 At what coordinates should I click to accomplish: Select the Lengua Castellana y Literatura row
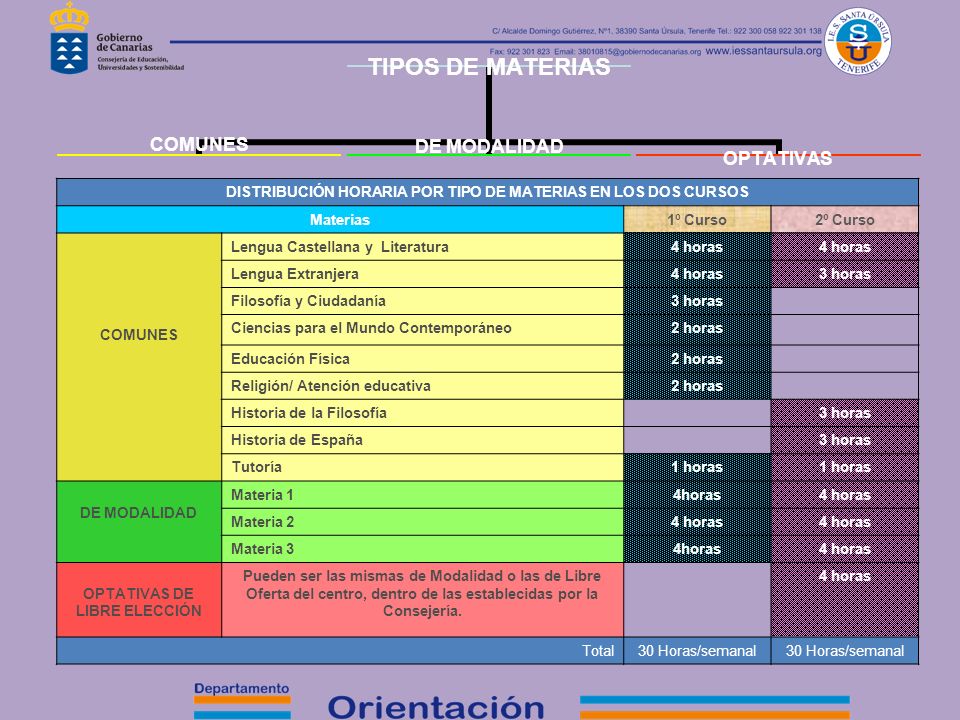422,247
